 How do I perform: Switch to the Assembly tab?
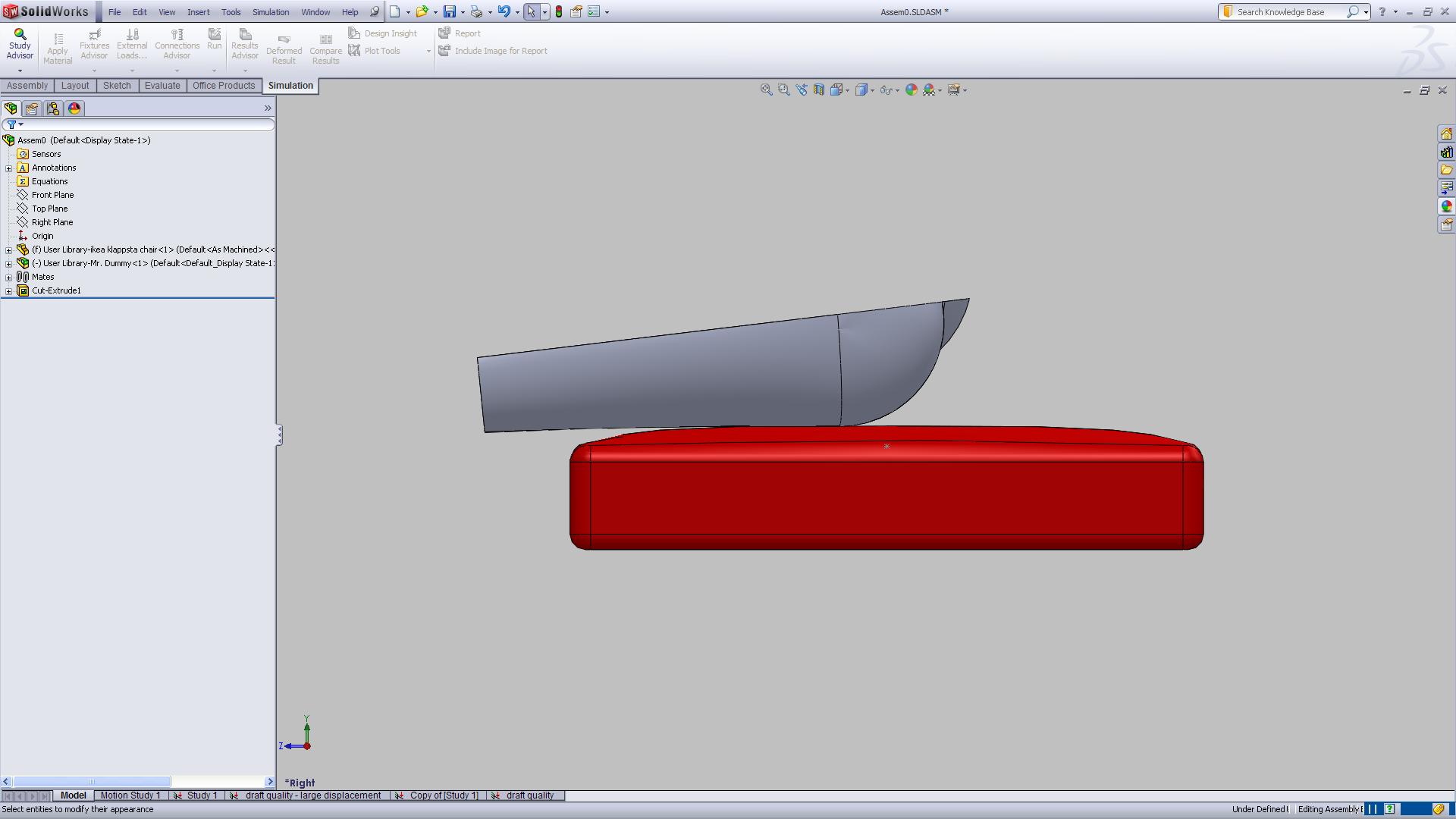pos(27,86)
